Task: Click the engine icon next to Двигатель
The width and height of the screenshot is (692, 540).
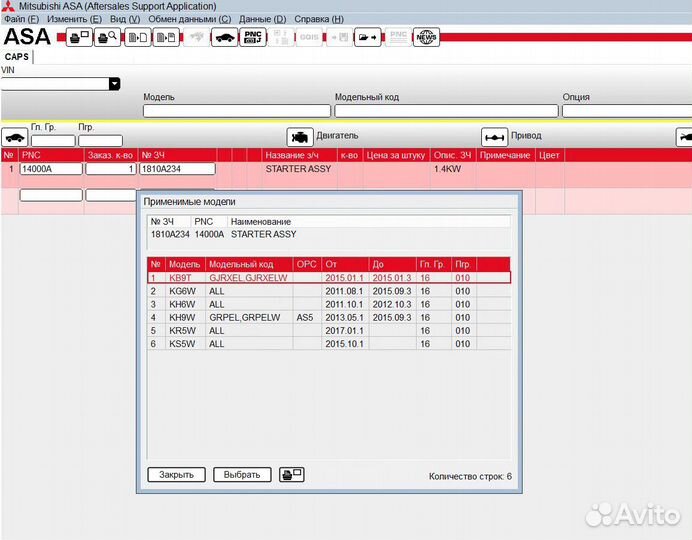Action: (x=299, y=137)
